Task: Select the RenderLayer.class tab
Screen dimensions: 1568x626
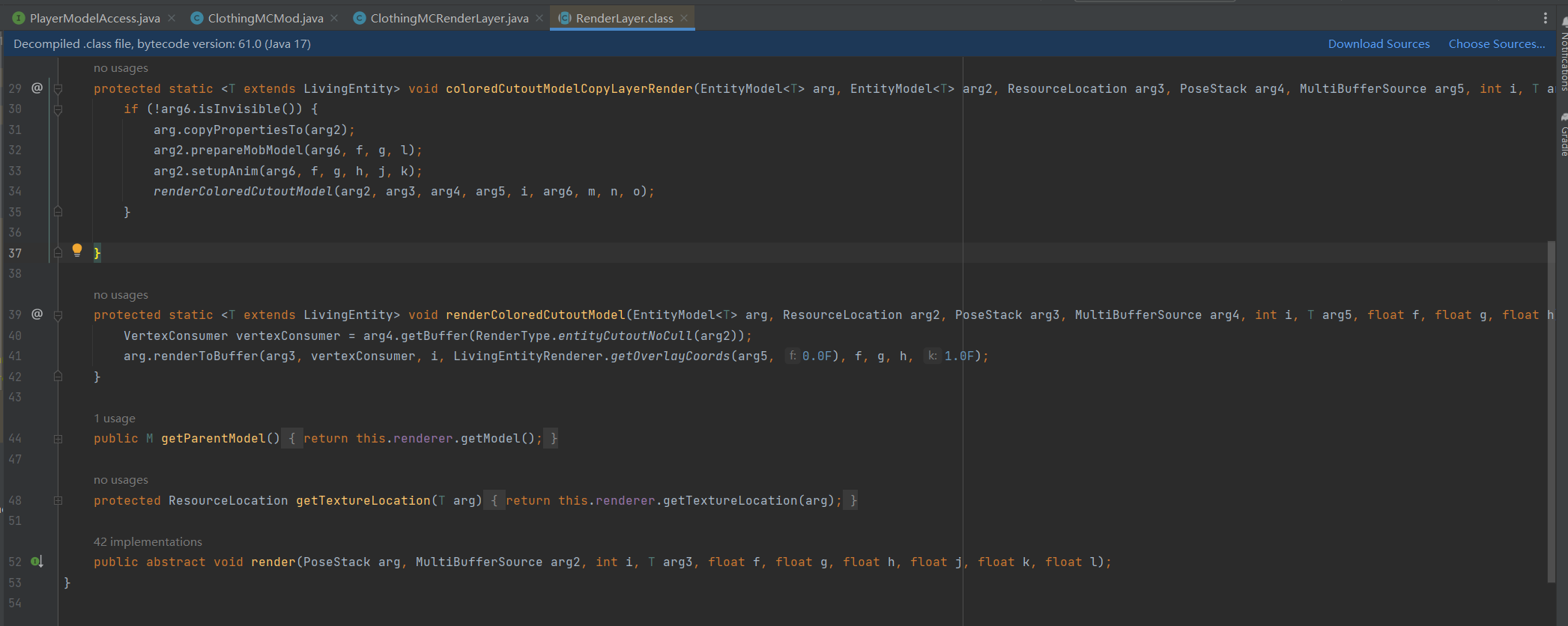Action: click(x=624, y=18)
